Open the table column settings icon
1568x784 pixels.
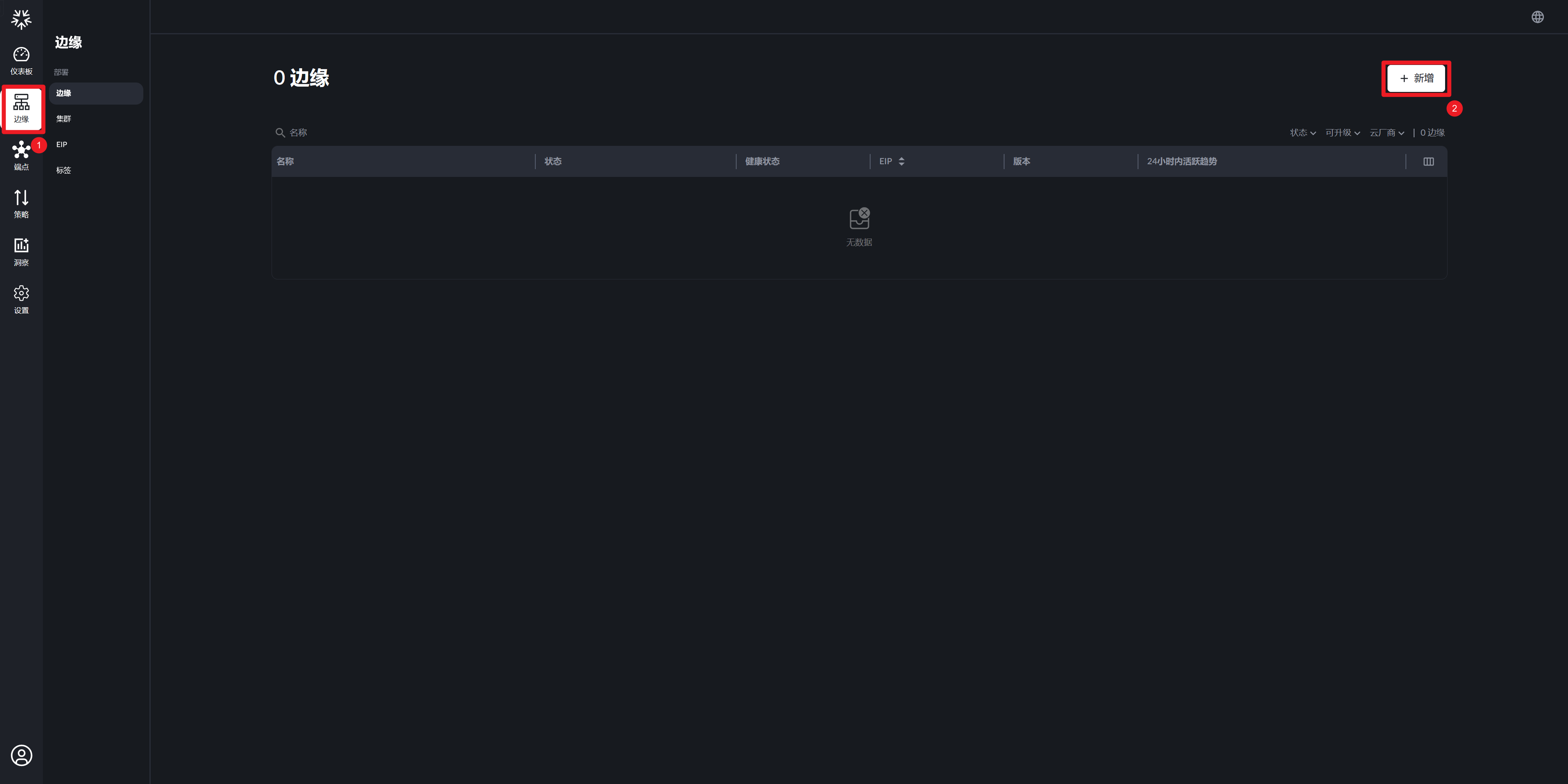[1429, 161]
